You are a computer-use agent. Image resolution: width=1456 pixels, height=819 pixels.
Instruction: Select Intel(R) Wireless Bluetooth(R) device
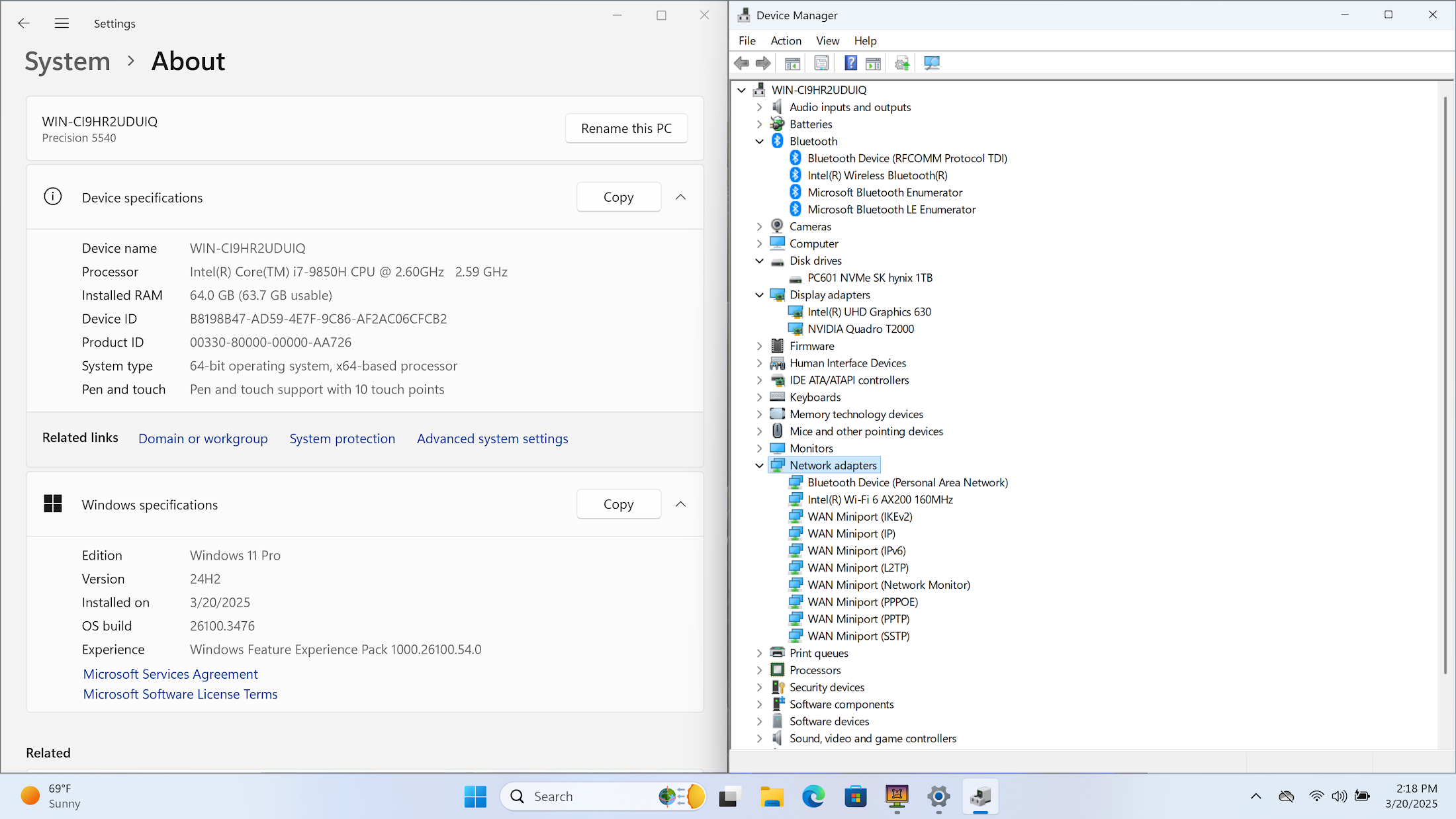878,175
